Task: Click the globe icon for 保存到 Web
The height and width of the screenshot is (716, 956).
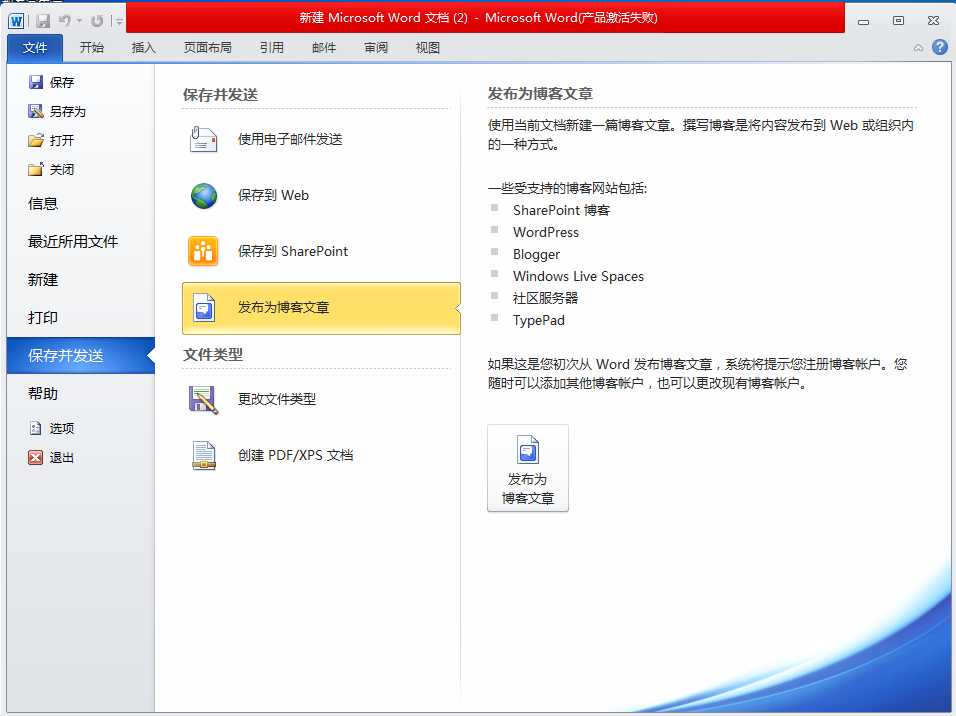Action: tap(204, 196)
